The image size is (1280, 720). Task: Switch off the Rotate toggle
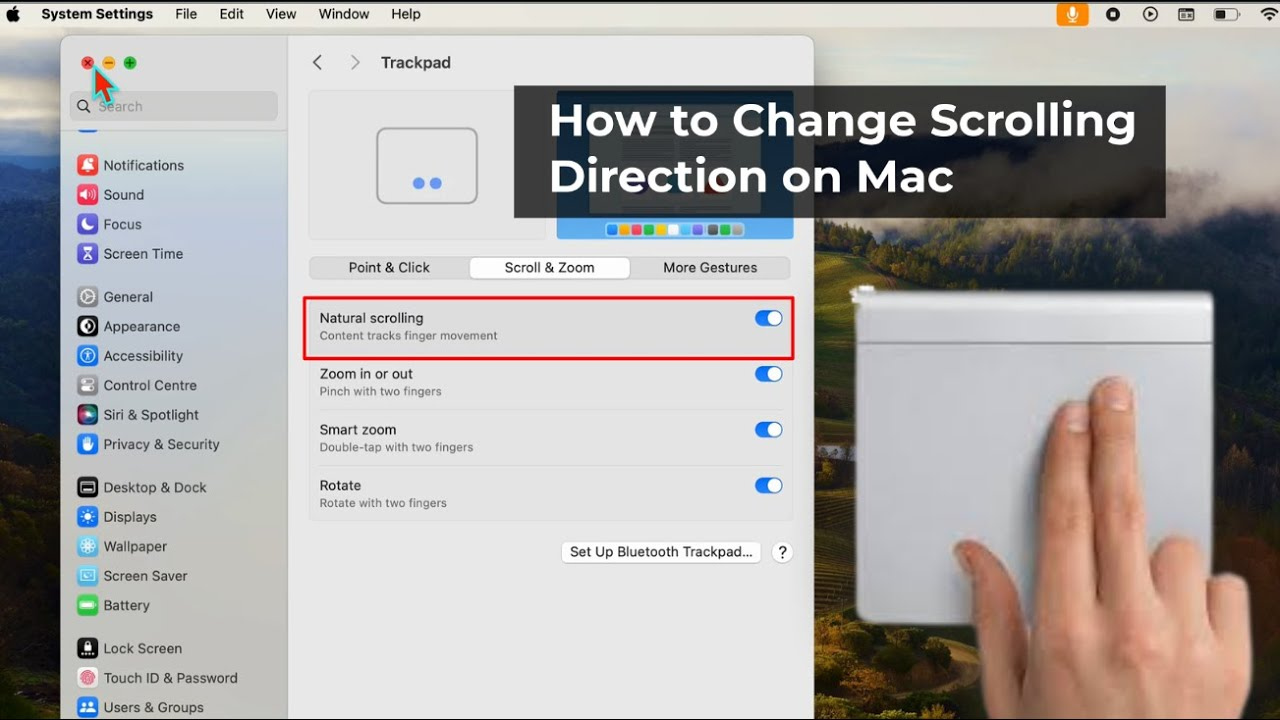[768, 486]
